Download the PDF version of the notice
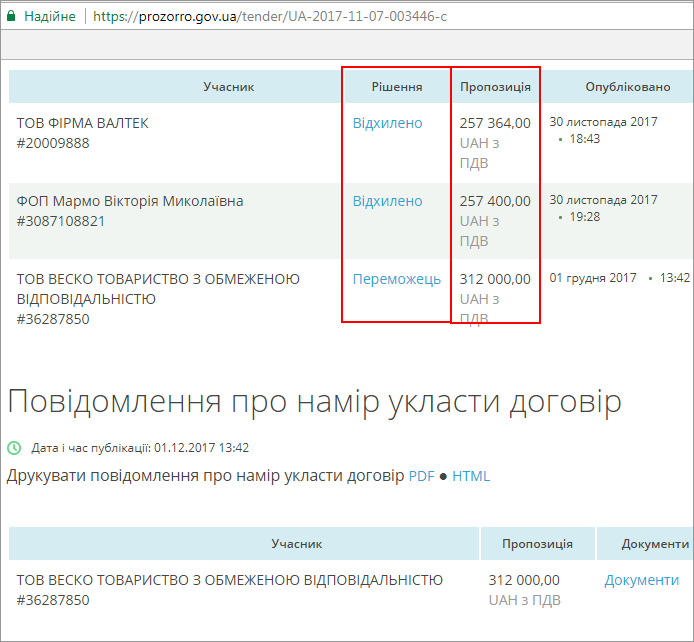 coord(422,476)
